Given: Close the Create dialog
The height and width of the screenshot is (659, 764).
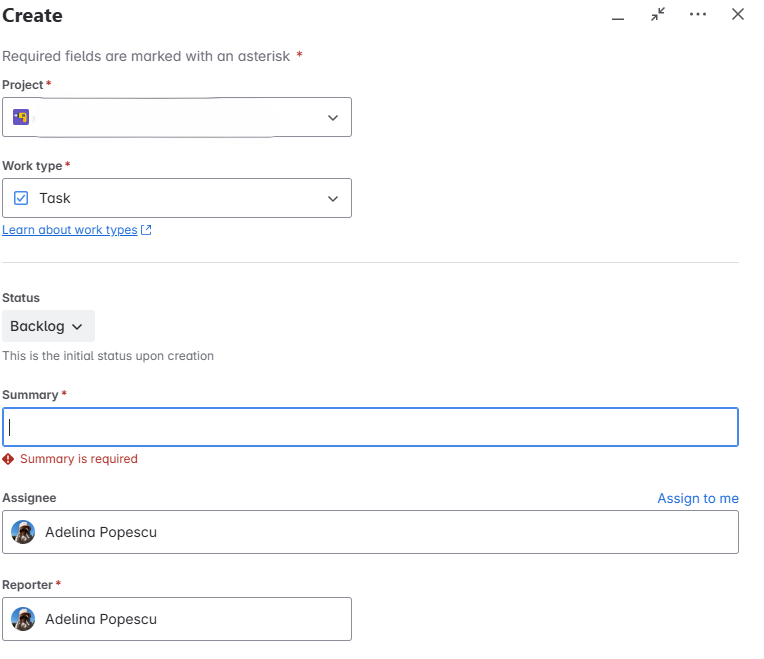Looking at the screenshot, I should 738,15.
